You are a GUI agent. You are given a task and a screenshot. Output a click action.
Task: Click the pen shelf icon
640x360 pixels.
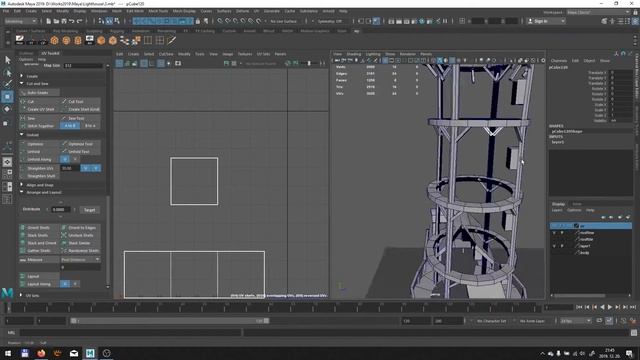[171, 40]
